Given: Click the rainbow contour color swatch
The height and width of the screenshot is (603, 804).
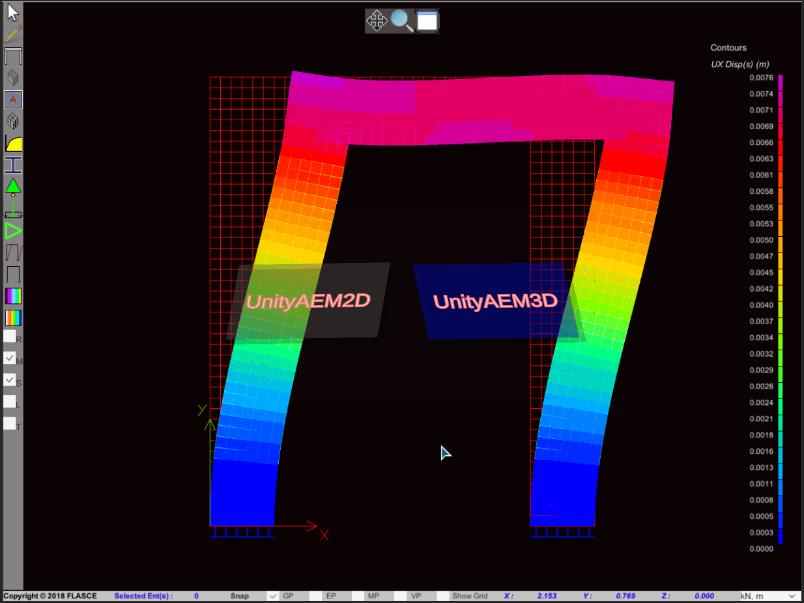Looking at the screenshot, I should pyautogui.click(x=12, y=295).
